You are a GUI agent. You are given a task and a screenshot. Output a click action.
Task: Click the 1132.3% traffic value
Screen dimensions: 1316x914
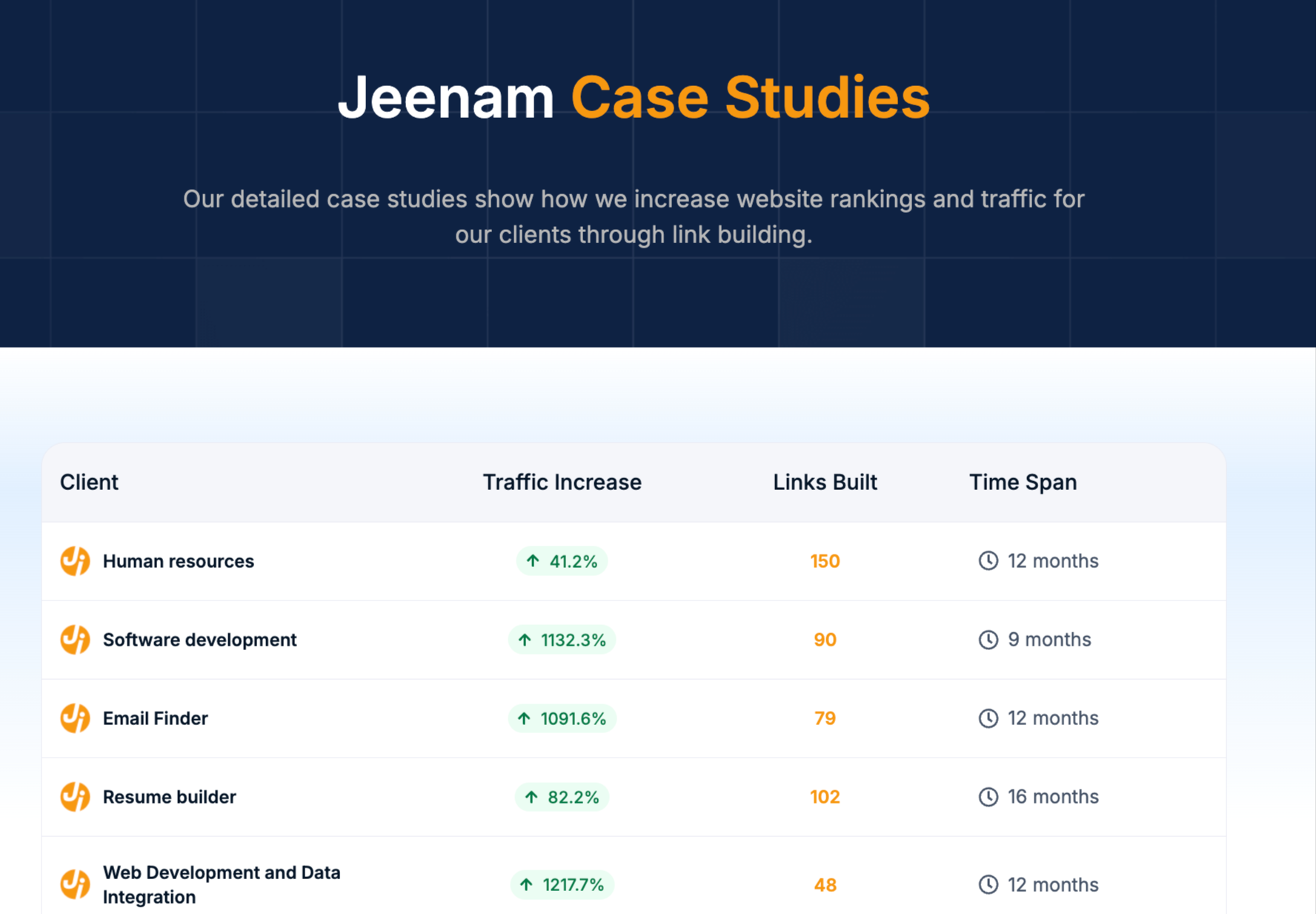click(x=573, y=640)
